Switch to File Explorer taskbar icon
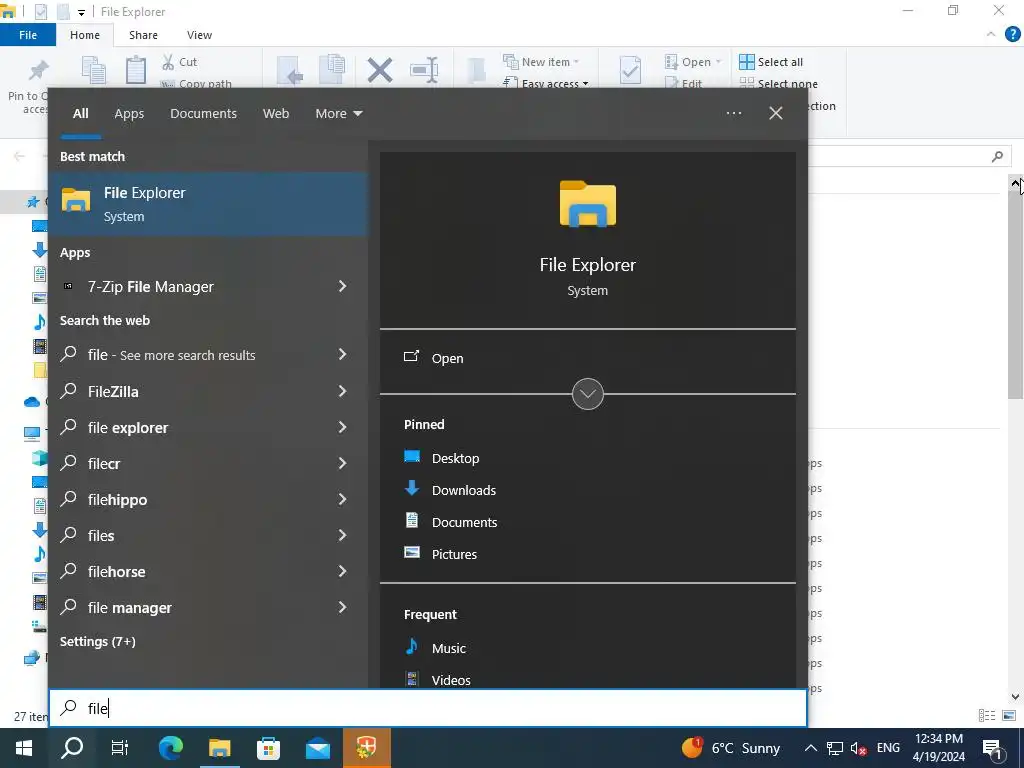 (219, 748)
